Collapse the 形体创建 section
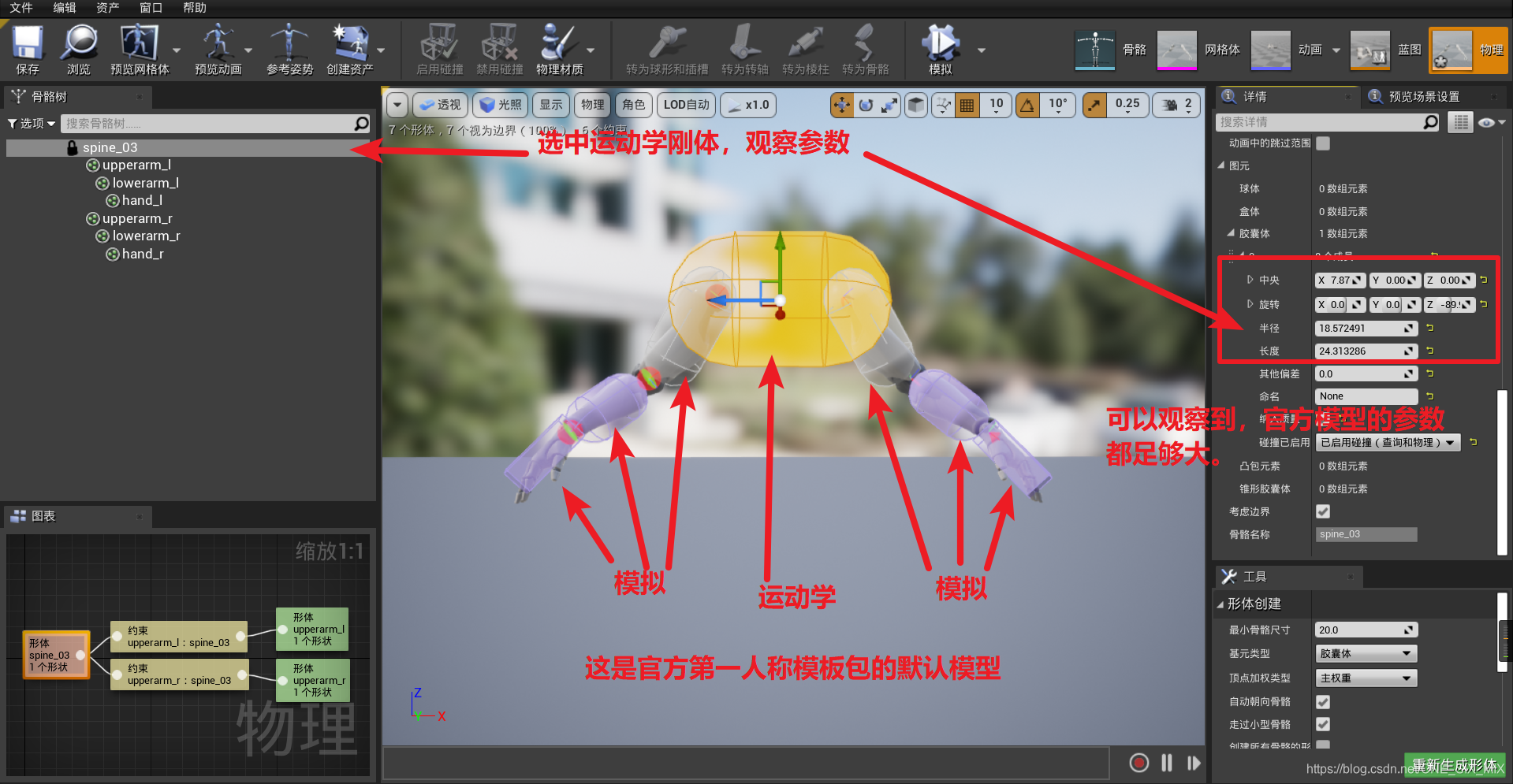 [1221, 604]
